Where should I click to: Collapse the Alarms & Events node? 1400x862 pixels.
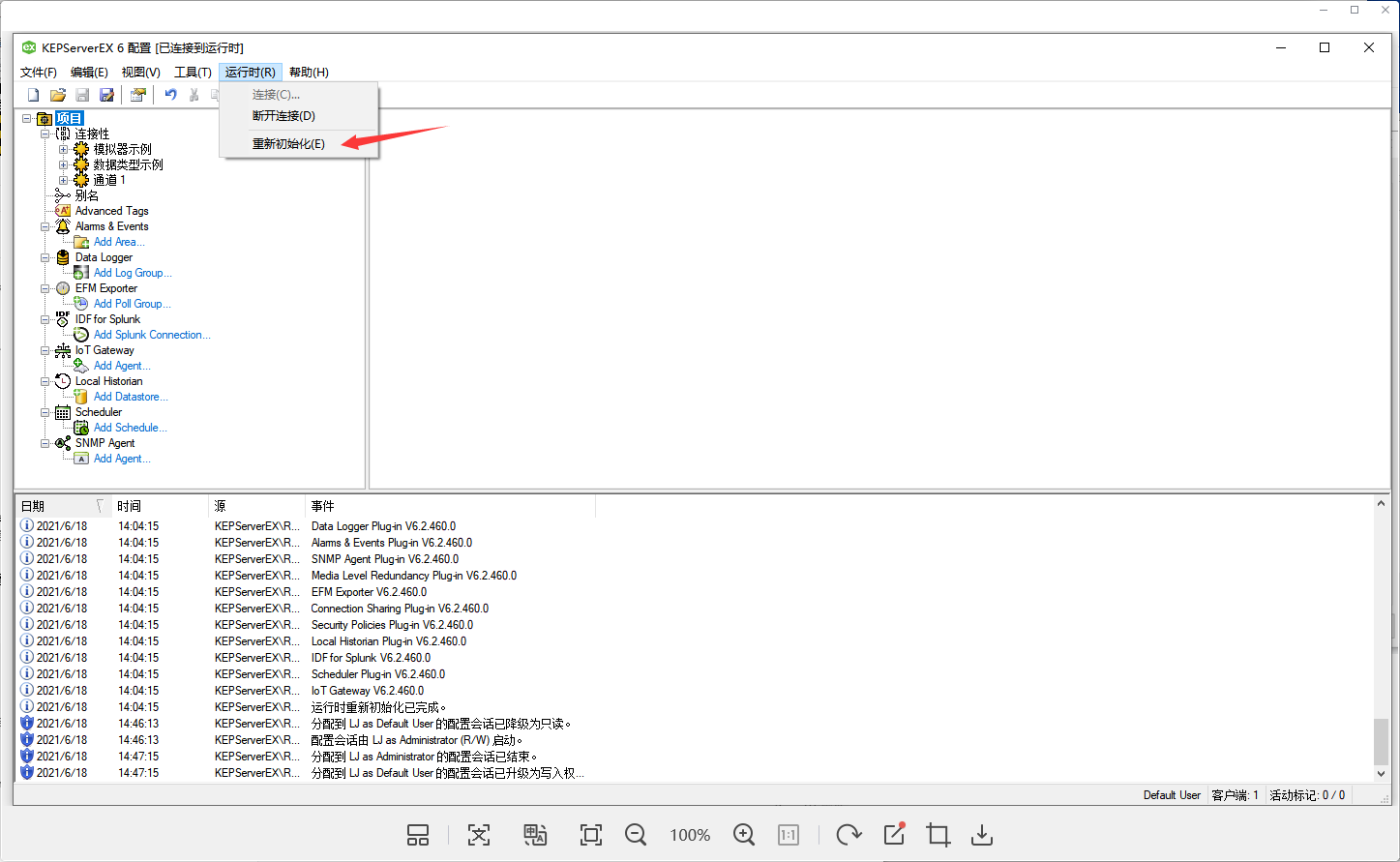[45, 226]
